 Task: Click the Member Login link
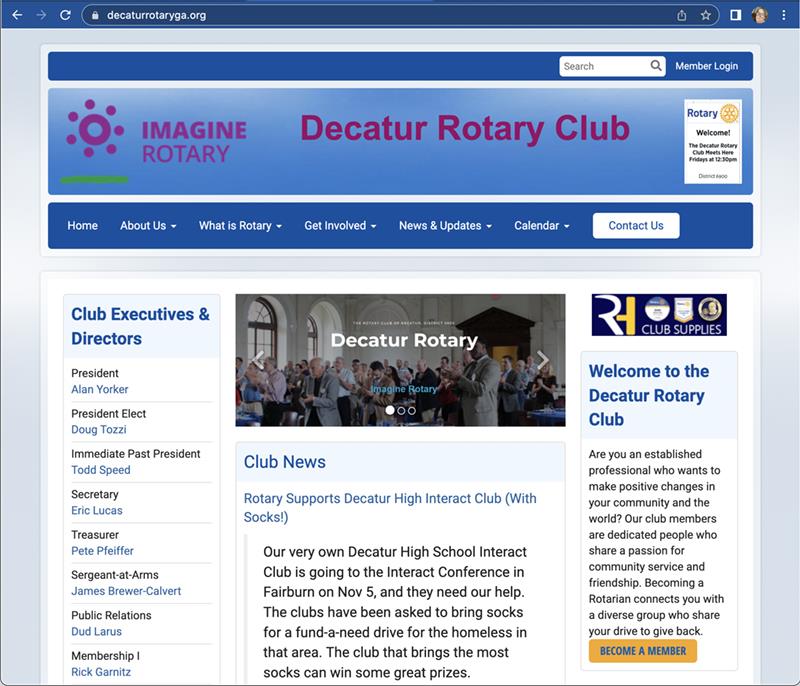[x=707, y=66]
